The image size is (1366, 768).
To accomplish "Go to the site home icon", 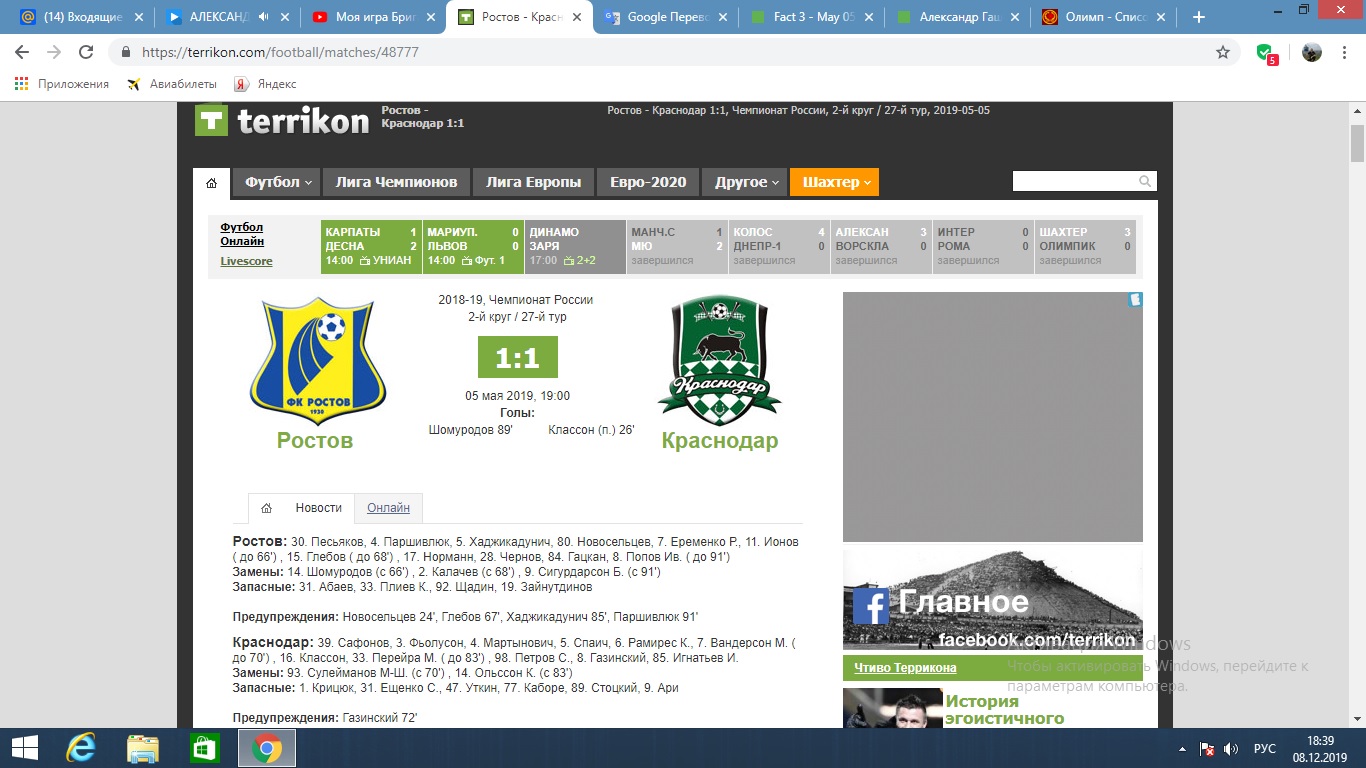I will click(x=211, y=183).
